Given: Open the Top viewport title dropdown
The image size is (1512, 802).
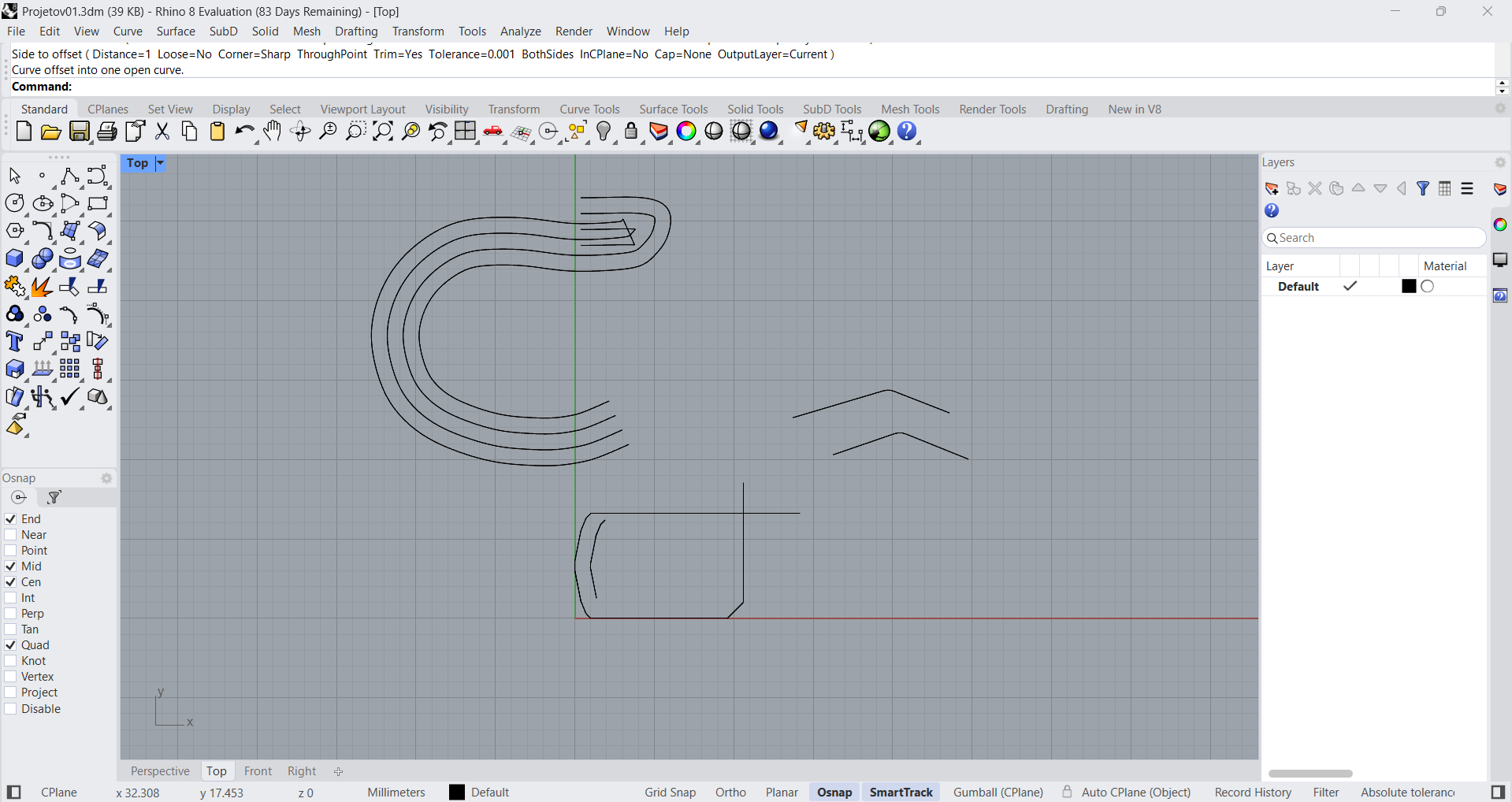Looking at the screenshot, I should pyautogui.click(x=160, y=163).
